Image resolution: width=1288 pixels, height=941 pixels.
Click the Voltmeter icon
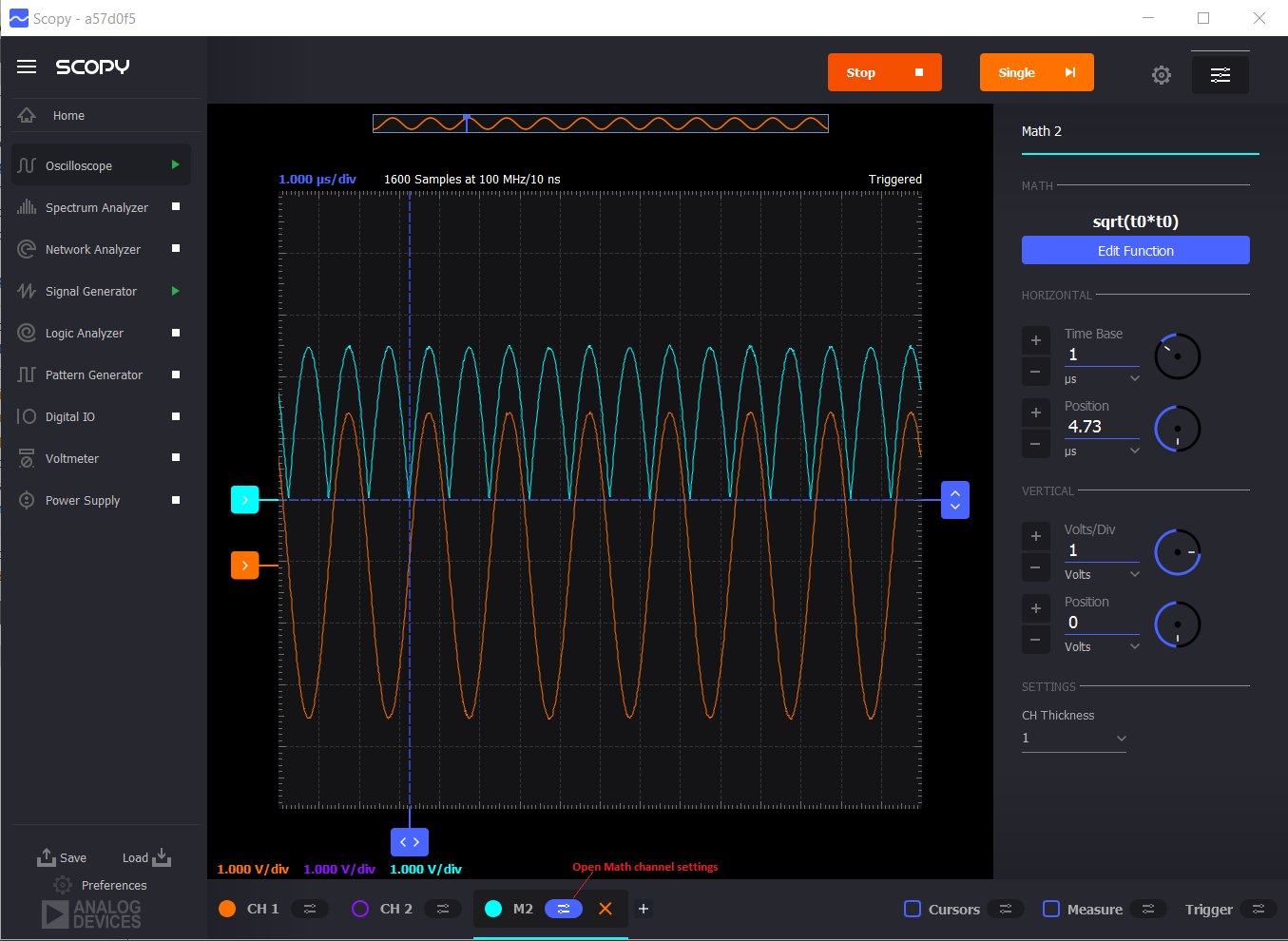click(x=27, y=458)
